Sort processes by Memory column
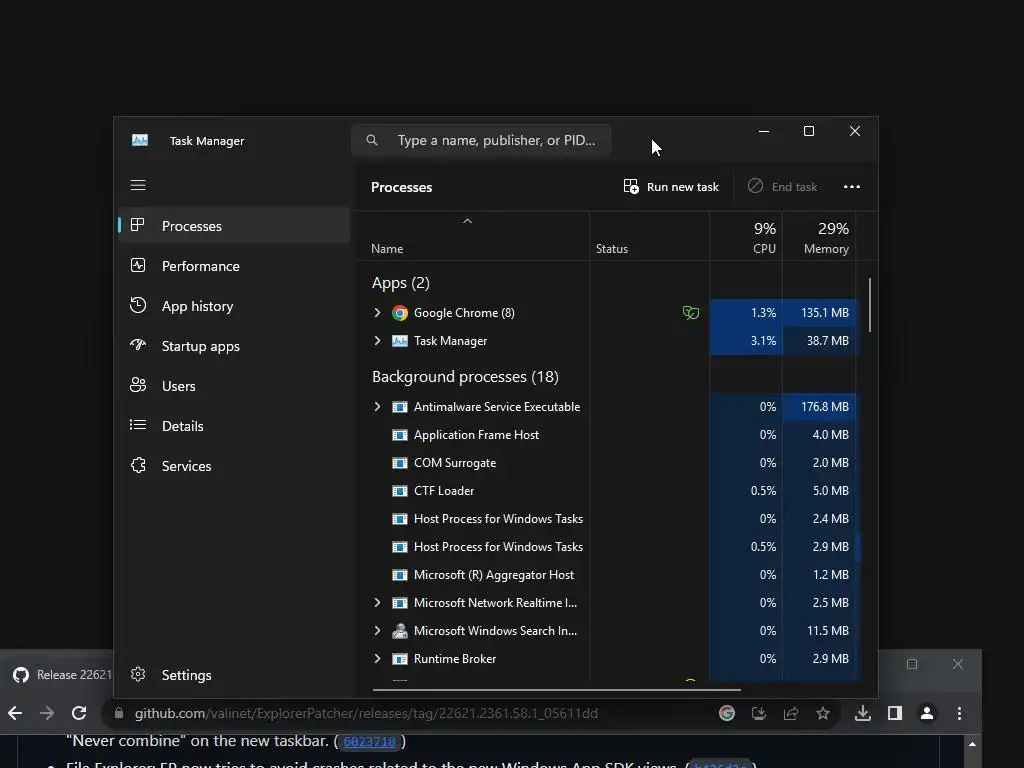Image resolution: width=1024 pixels, height=768 pixels. (819, 238)
